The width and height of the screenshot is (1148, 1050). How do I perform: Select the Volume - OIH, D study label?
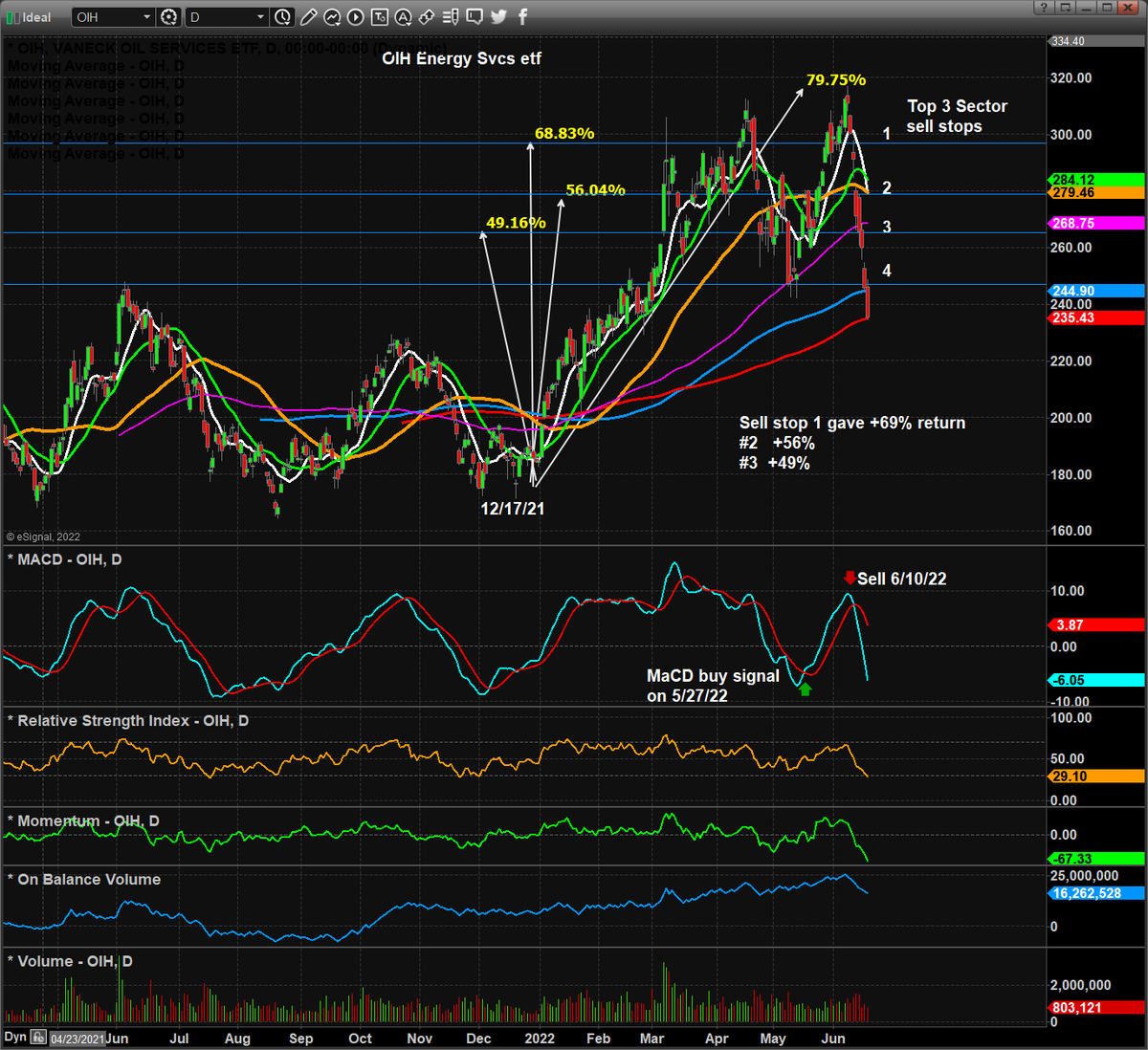point(70,961)
